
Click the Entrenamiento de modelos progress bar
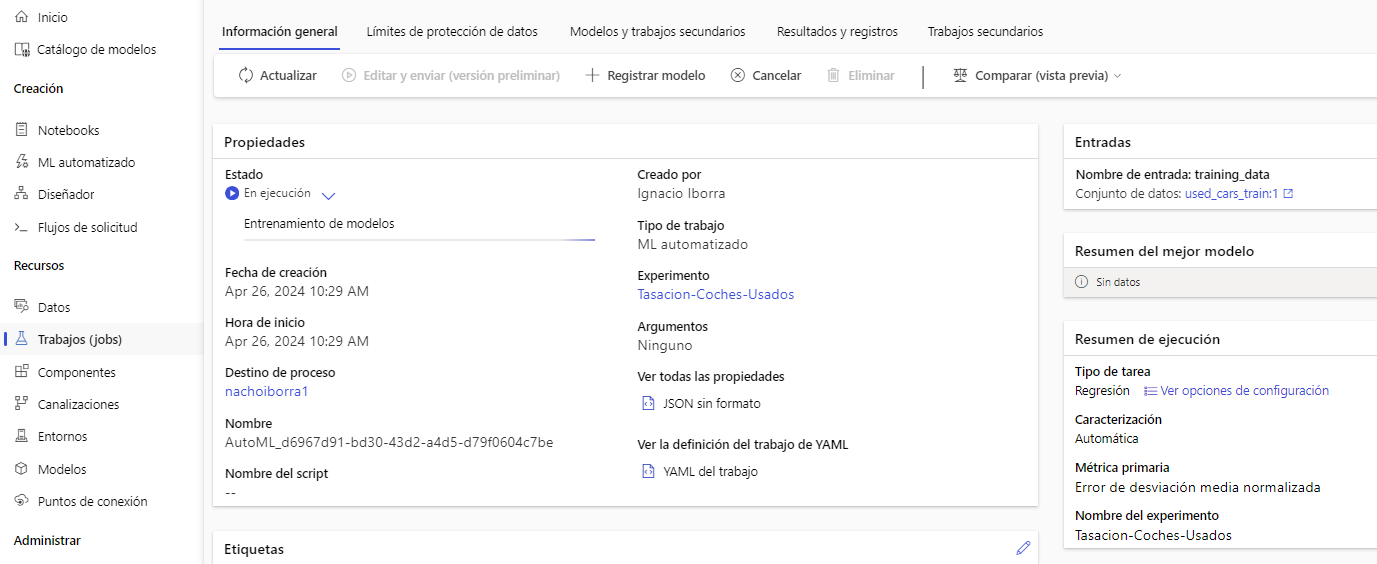pos(419,239)
